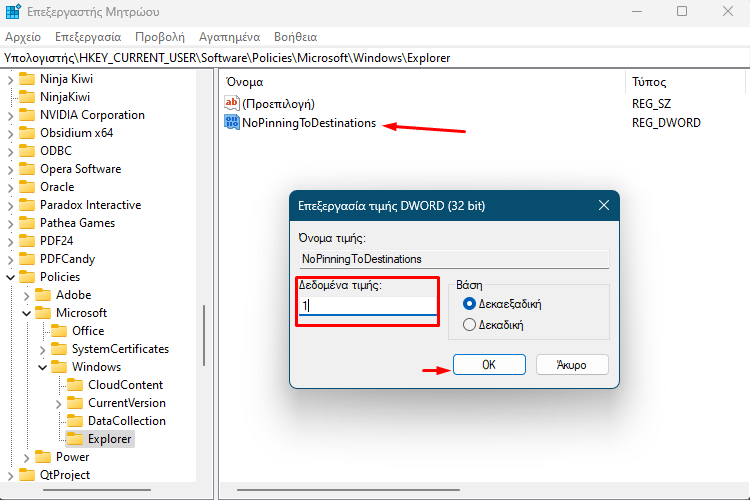Cancel the dialog with Άκυρο
The image size is (750, 500).
(x=572, y=365)
